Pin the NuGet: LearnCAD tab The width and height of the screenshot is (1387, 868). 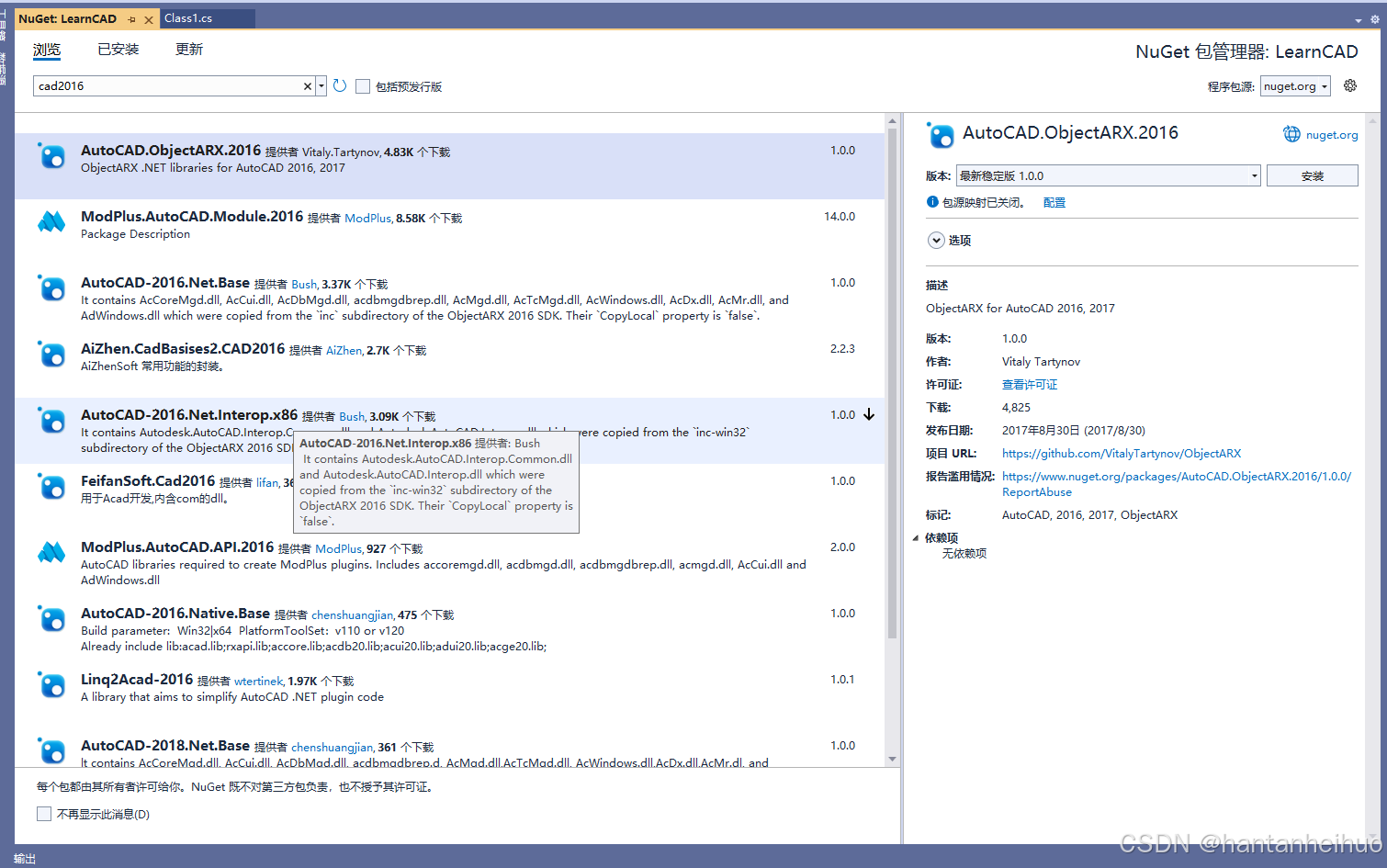(132, 19)
